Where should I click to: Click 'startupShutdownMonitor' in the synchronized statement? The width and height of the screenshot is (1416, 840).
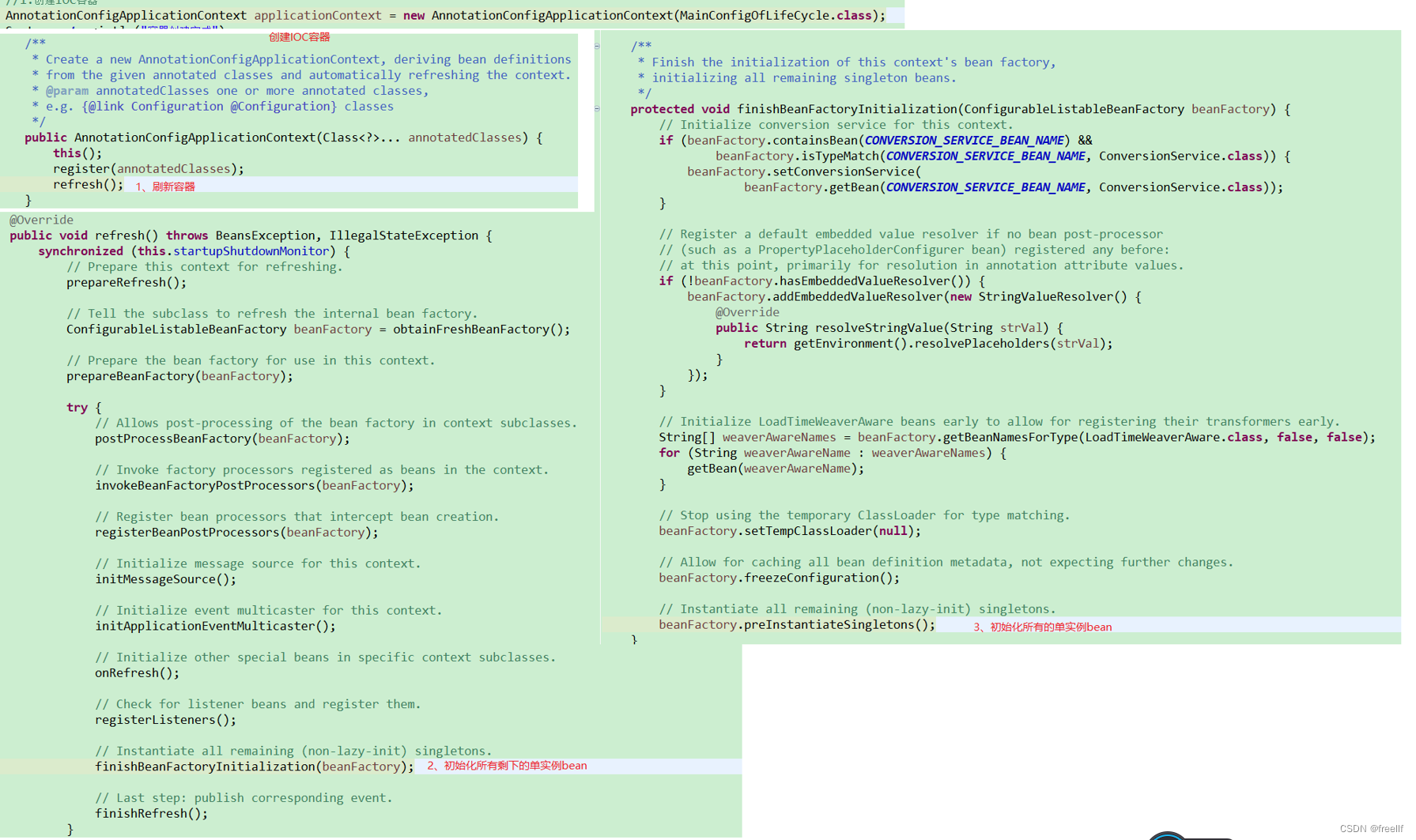[x=251, y=250]
